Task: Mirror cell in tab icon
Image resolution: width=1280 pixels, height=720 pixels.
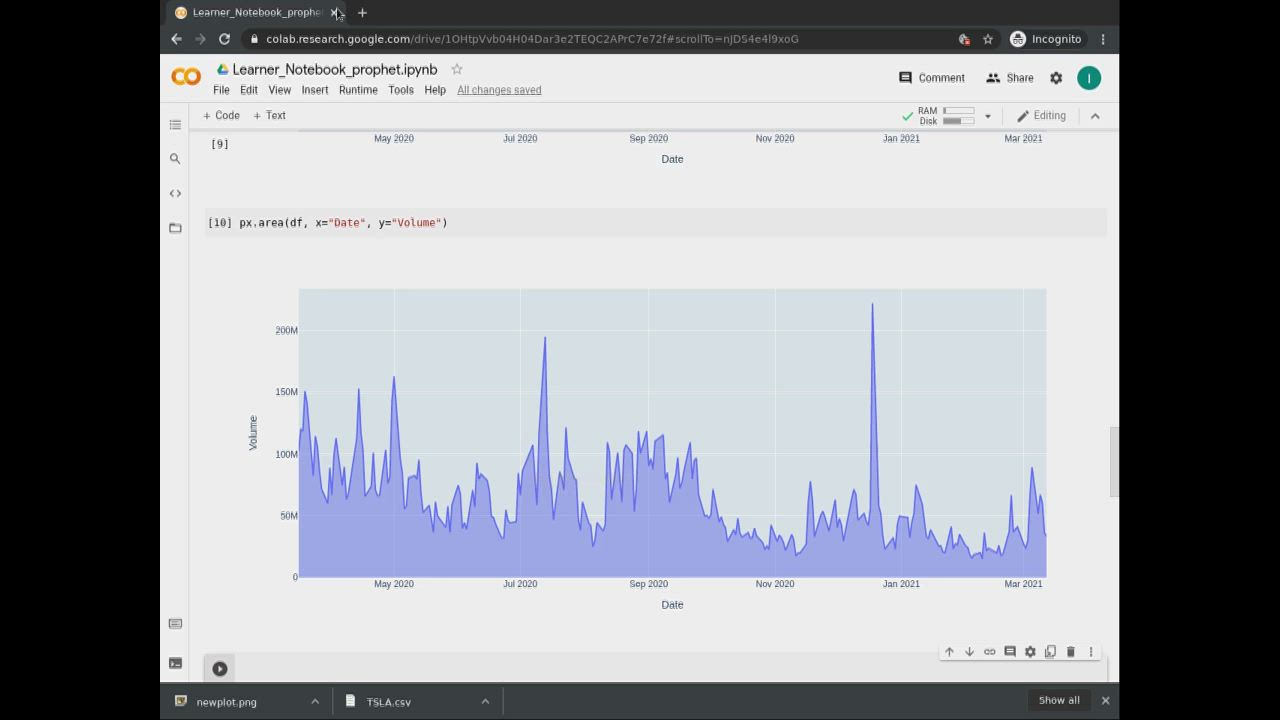Action: pyautogui.click(x=1050, y=652)
